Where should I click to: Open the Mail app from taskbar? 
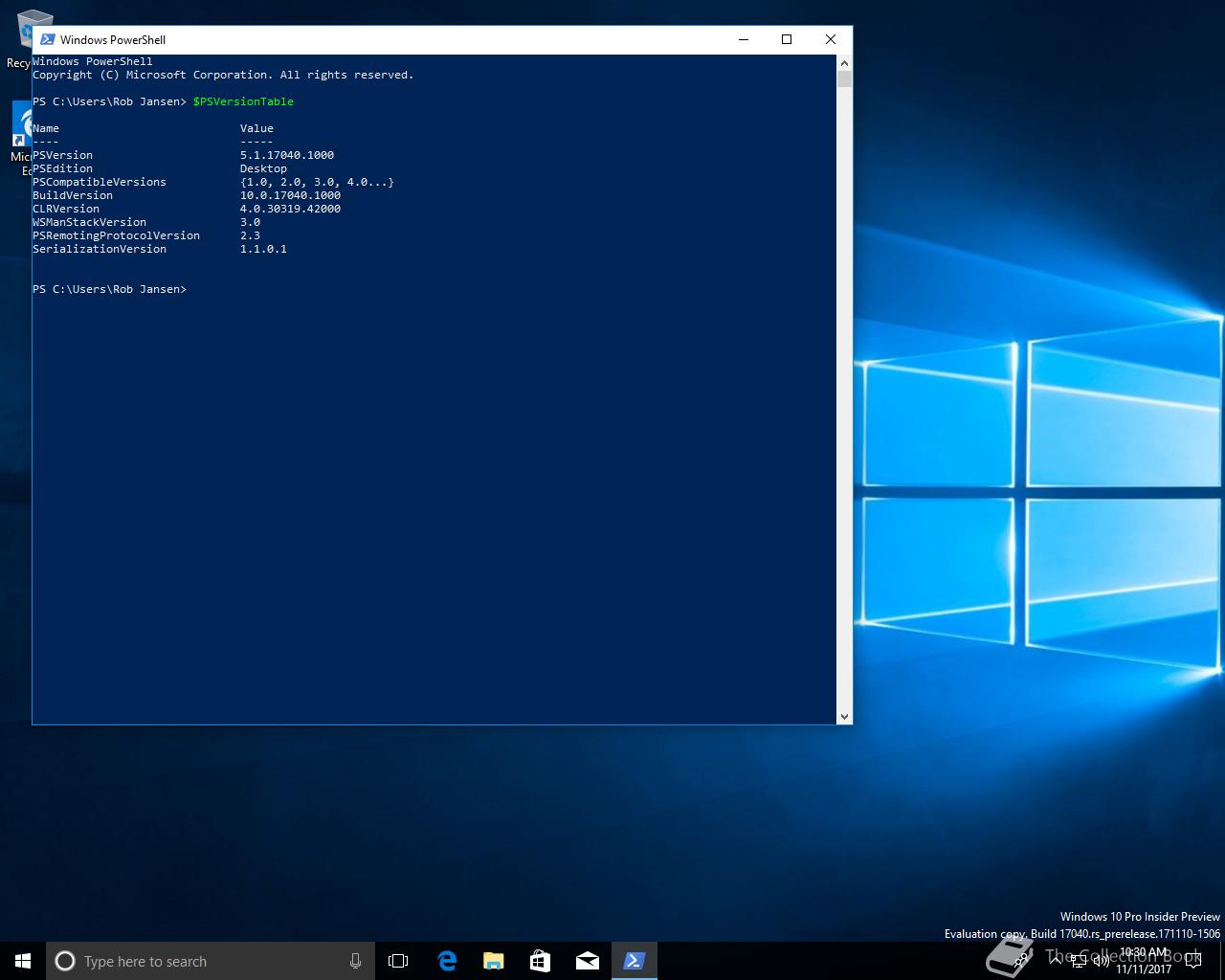pyautogui.click(x=587, y=961)
